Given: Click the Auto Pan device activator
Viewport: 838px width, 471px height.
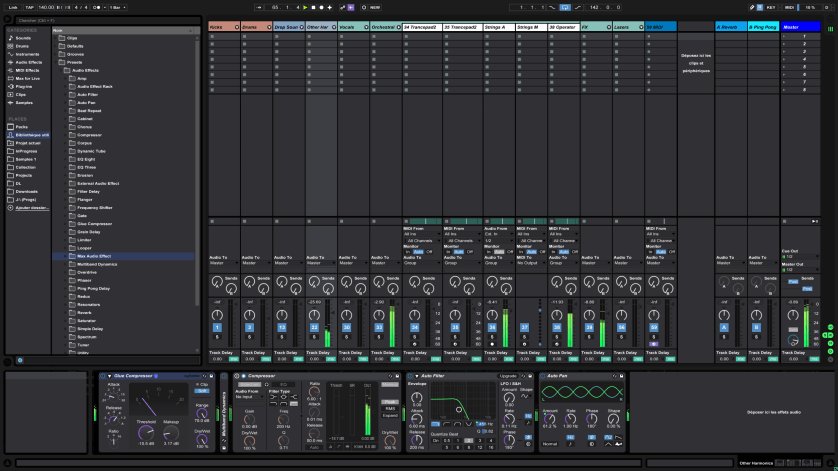Looking at the screenshot, I should [542, 376].
